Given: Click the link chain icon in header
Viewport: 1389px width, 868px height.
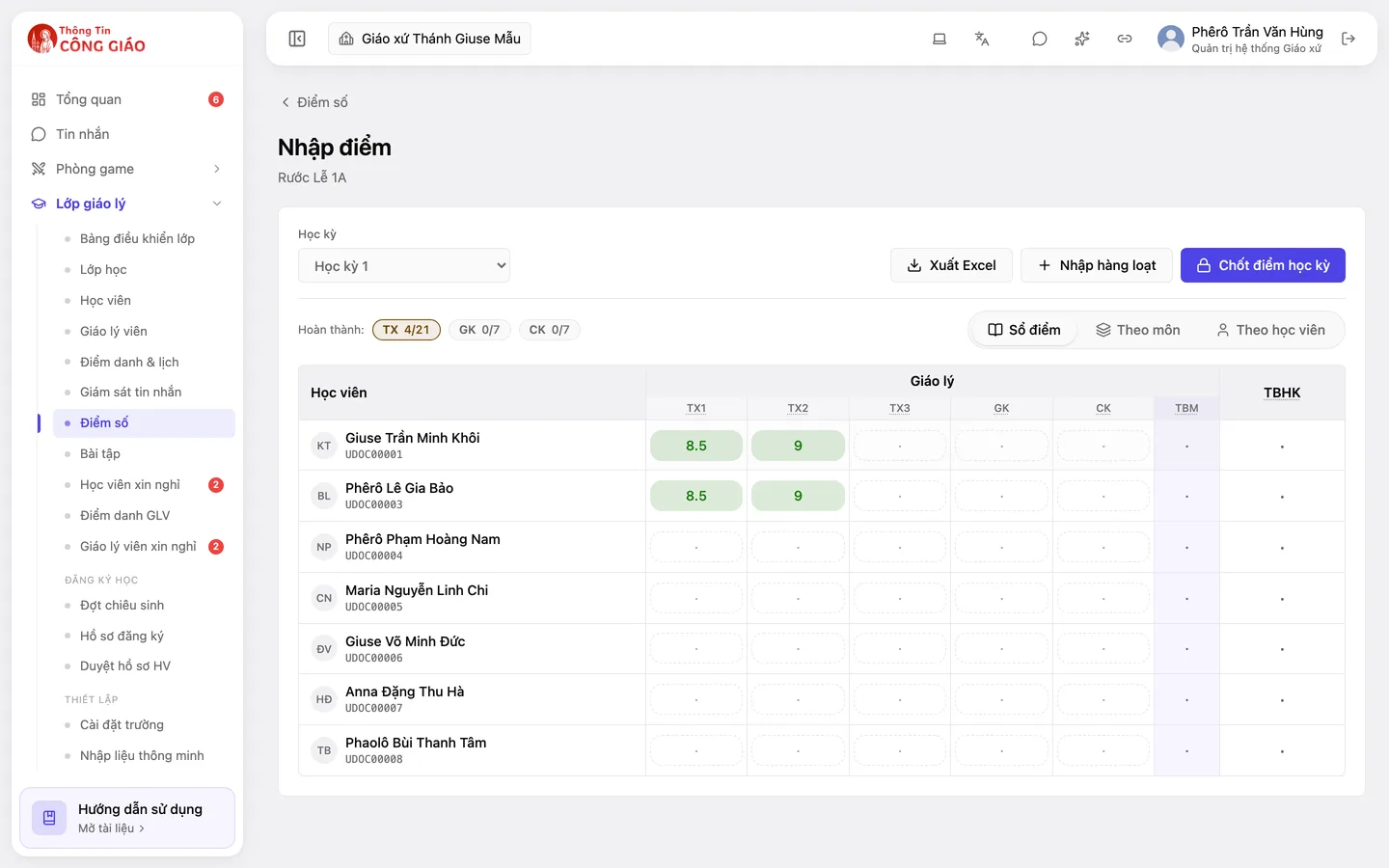Looking at the screenshot, I should pyautogui.click(x=1125, y=39).
